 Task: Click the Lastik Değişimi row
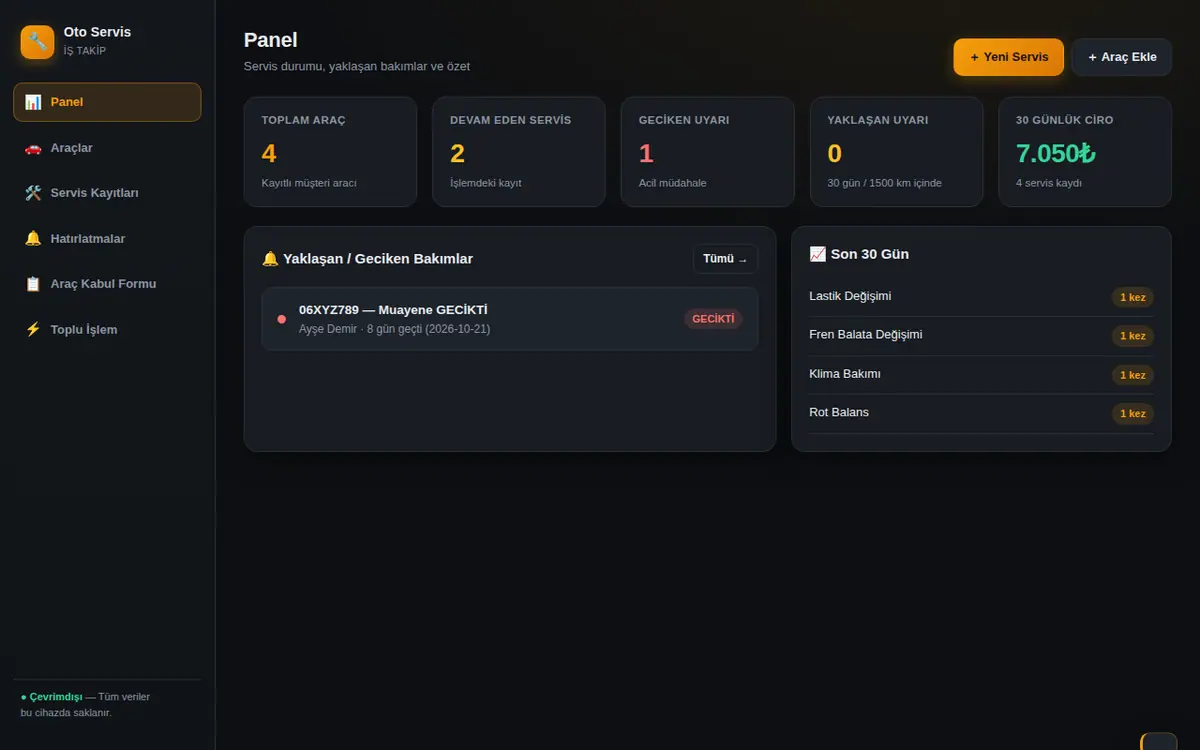click(x=981, y=297)
